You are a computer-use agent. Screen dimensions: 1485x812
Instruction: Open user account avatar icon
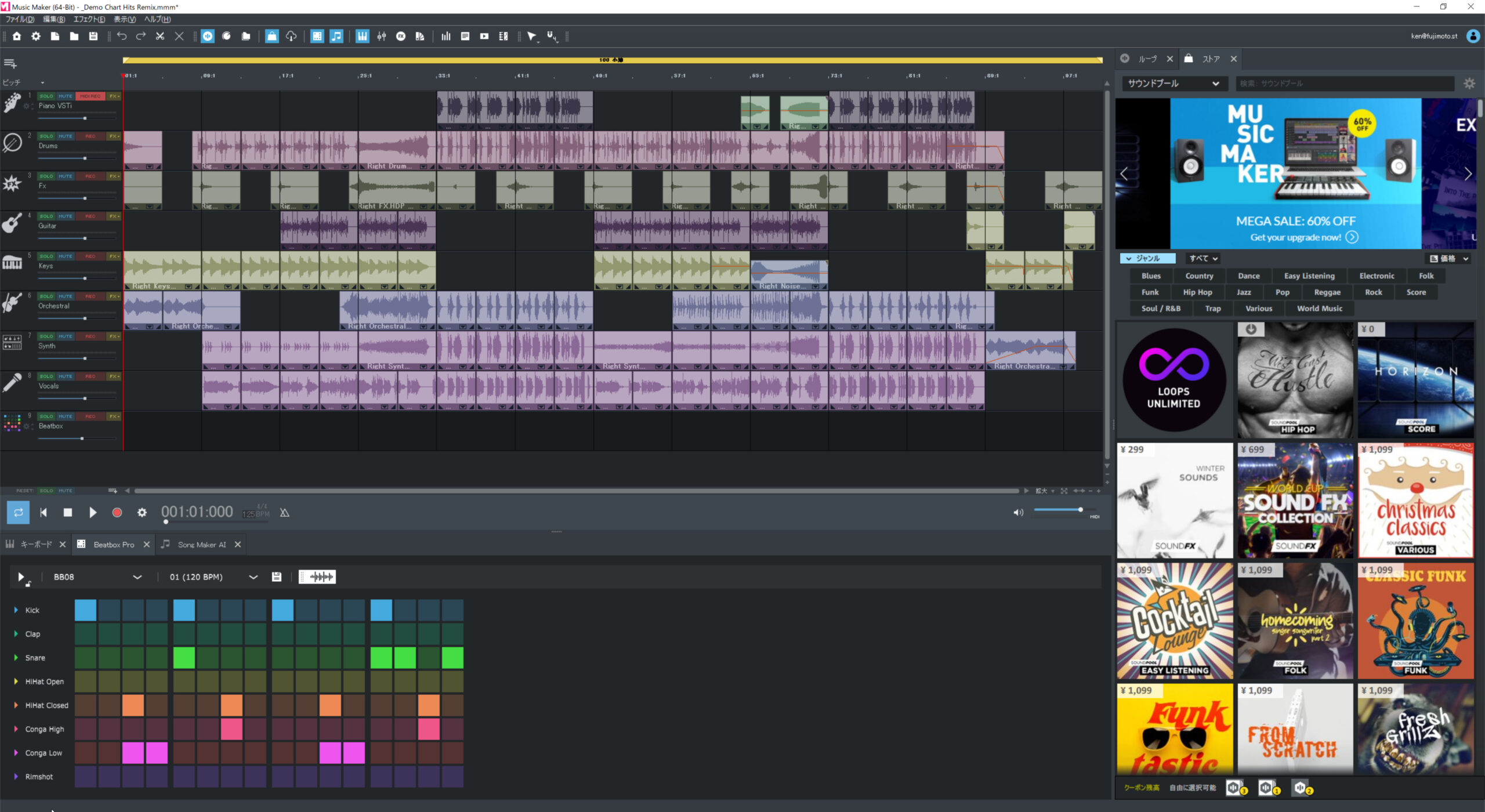pyautogui.click(x=1472, y=36)
